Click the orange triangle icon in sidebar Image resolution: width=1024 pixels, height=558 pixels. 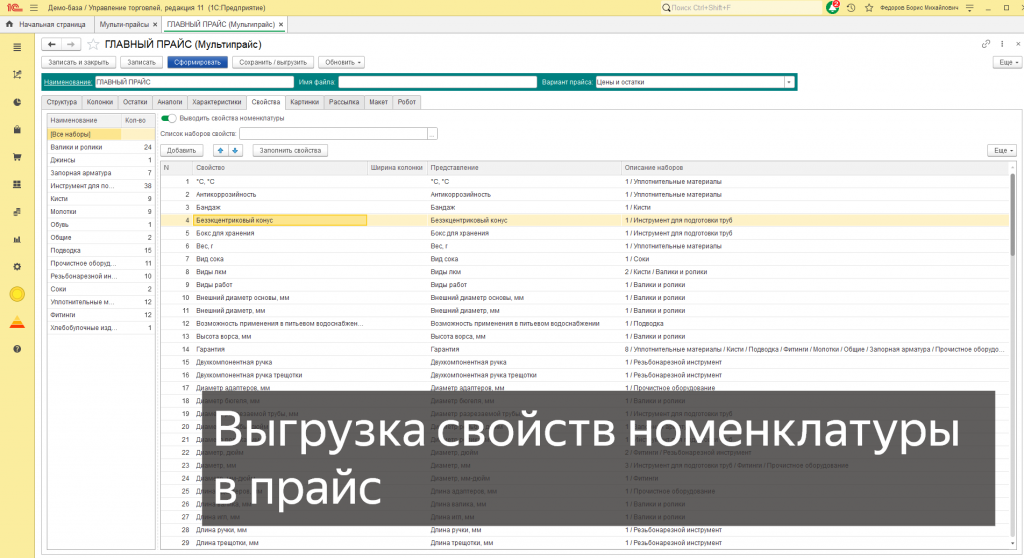click(x=17, y=322)
